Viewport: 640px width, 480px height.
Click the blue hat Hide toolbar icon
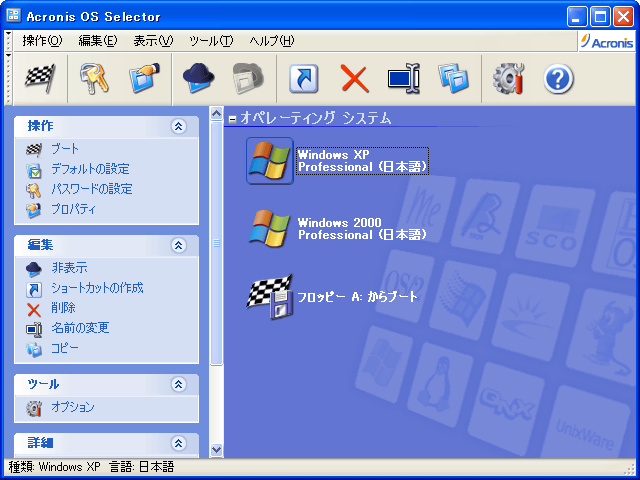coord(199,78)
